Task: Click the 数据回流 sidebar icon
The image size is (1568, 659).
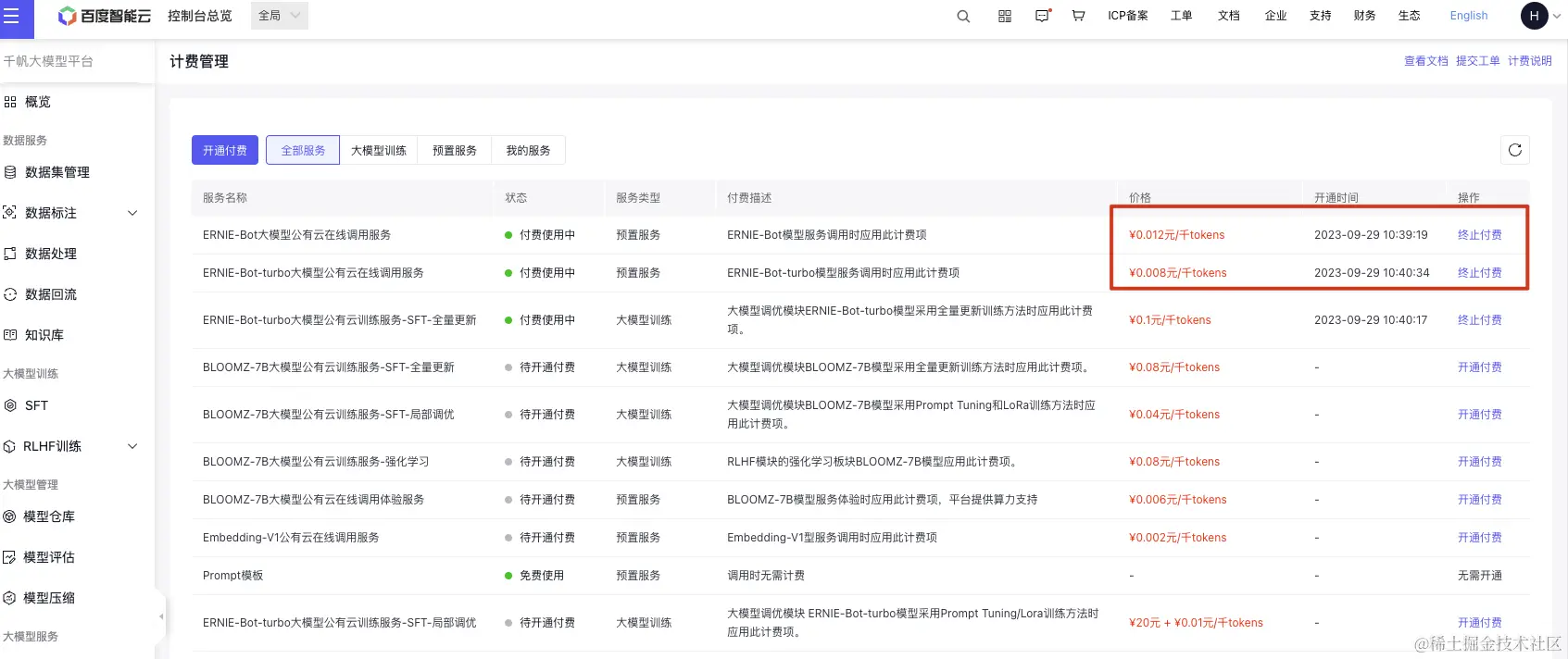Action: tap(10, 294)
